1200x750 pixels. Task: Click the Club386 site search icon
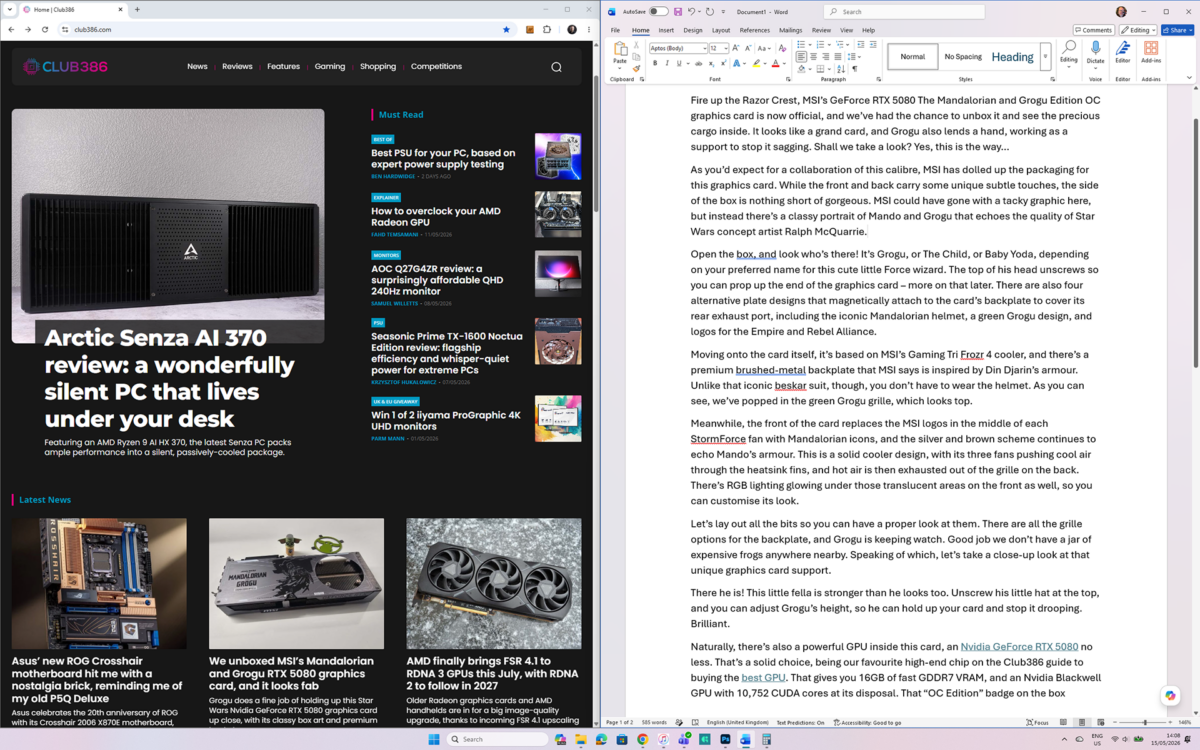pyautogui.click(x=556, y=67)
